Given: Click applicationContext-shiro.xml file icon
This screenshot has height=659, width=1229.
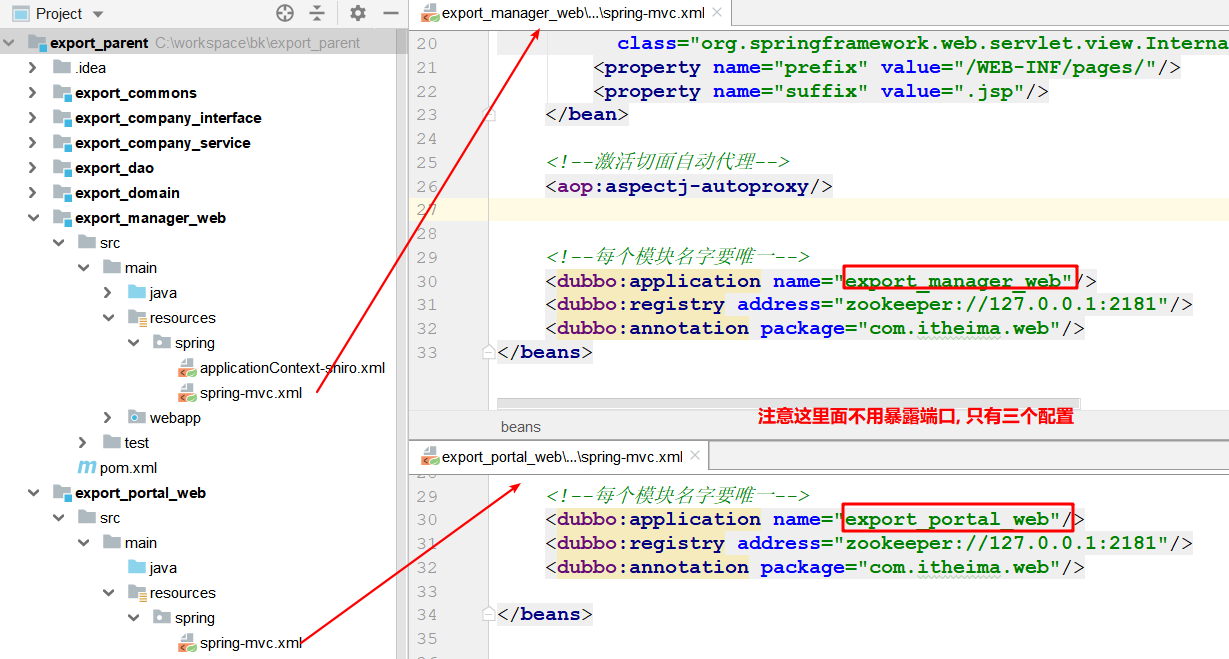Looking at the screenshot, I should (187, 368).
